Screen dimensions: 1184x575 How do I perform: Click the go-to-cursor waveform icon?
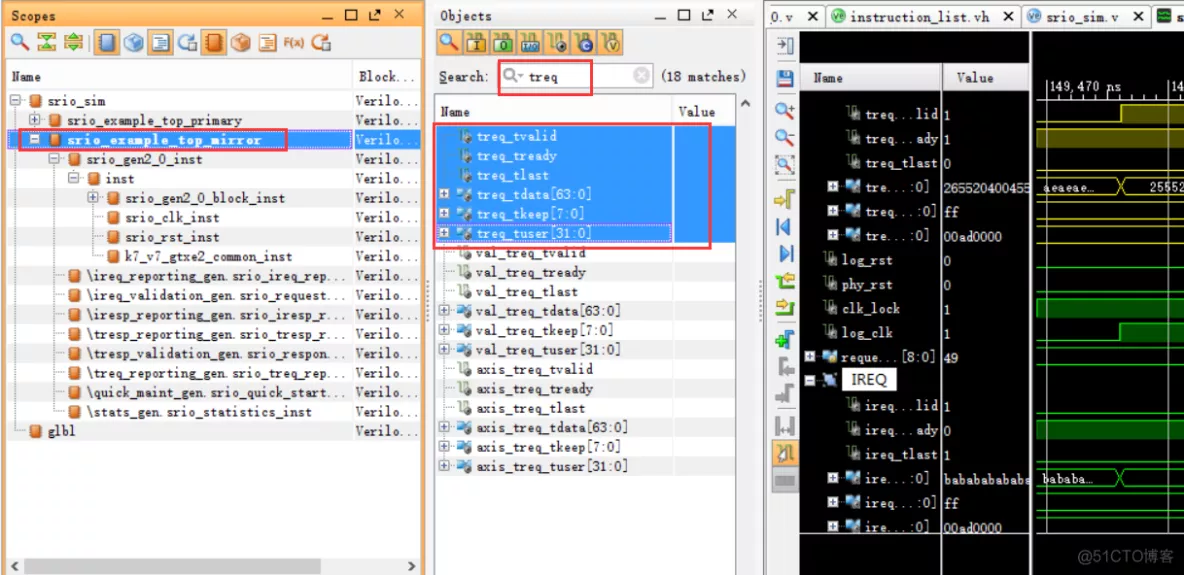785,199
